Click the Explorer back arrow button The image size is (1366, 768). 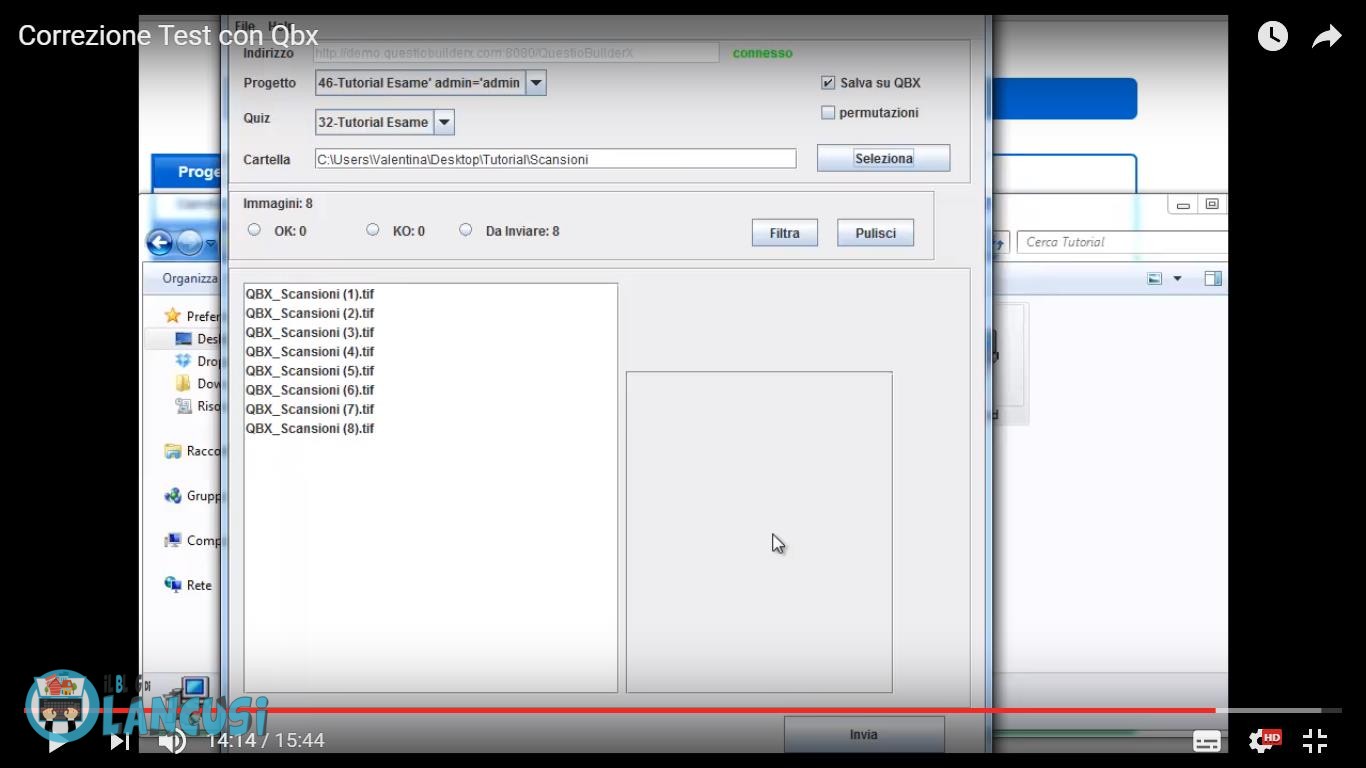(159, 242)
